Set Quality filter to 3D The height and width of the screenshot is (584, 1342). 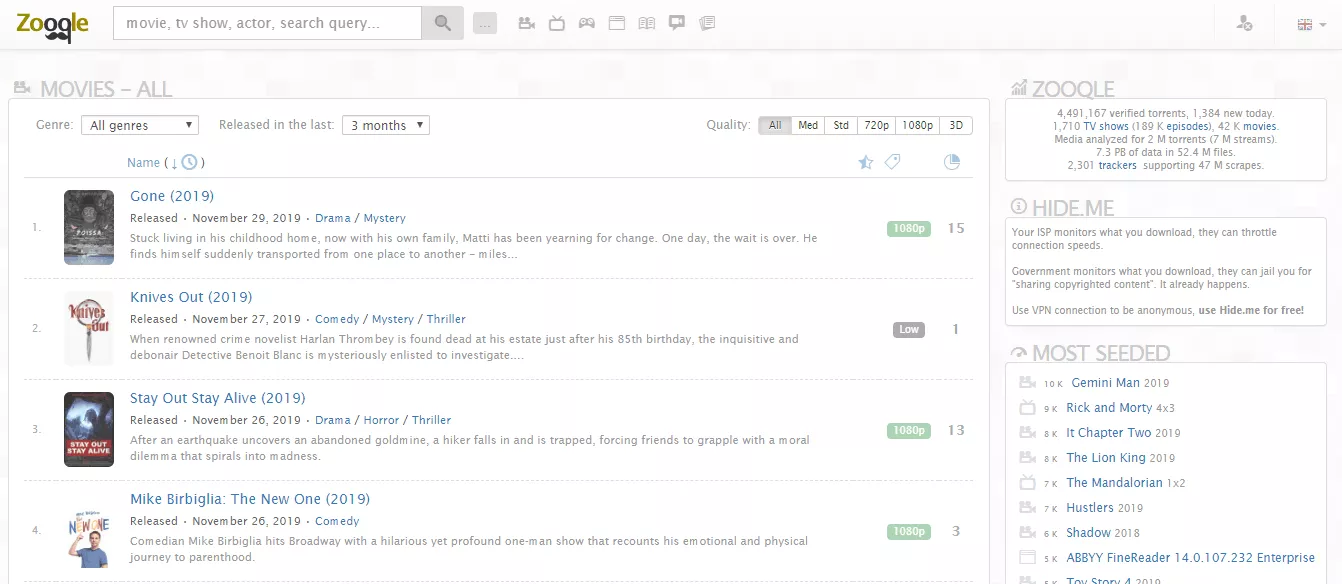(956, 125)
